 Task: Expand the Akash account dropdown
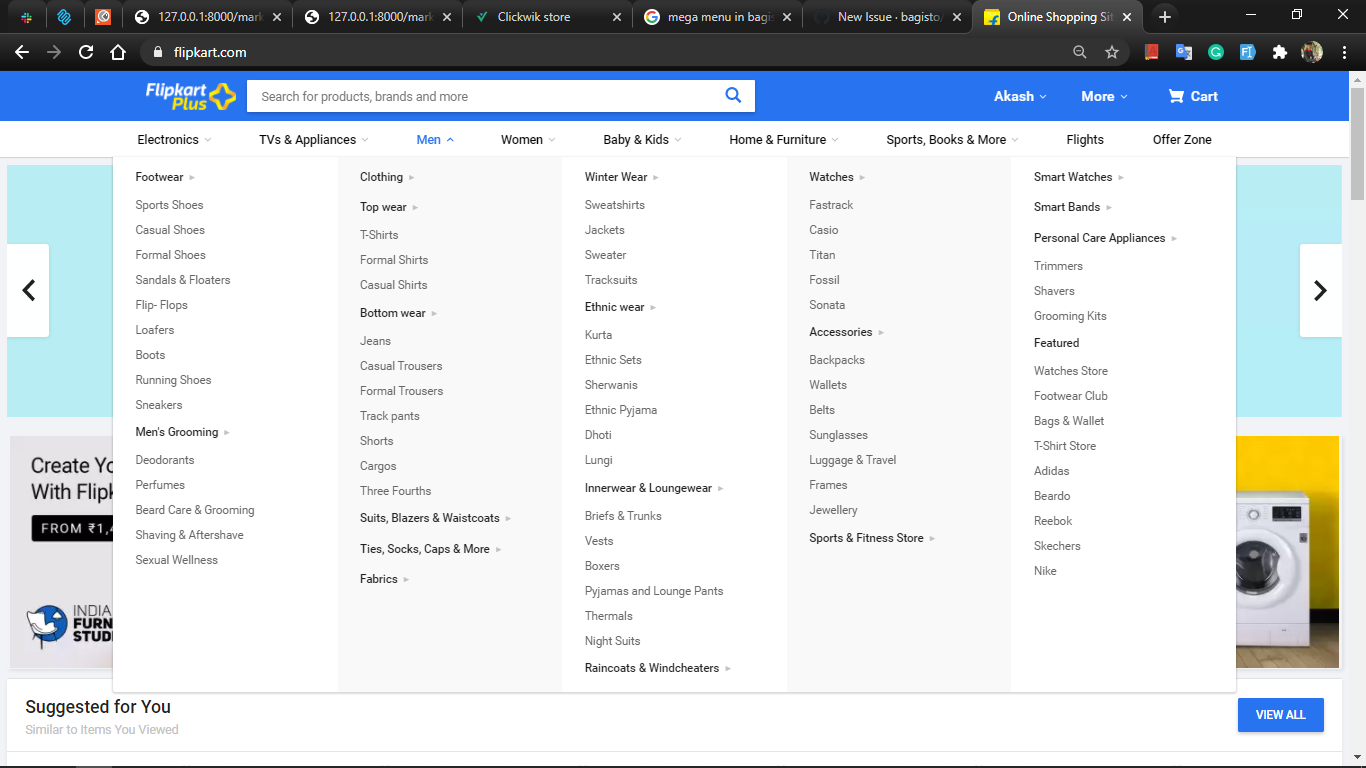coord(1020,96)
